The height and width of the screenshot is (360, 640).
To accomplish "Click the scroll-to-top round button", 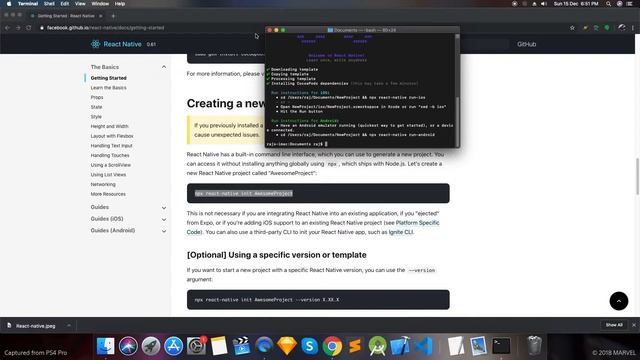I will pos(619,301).
